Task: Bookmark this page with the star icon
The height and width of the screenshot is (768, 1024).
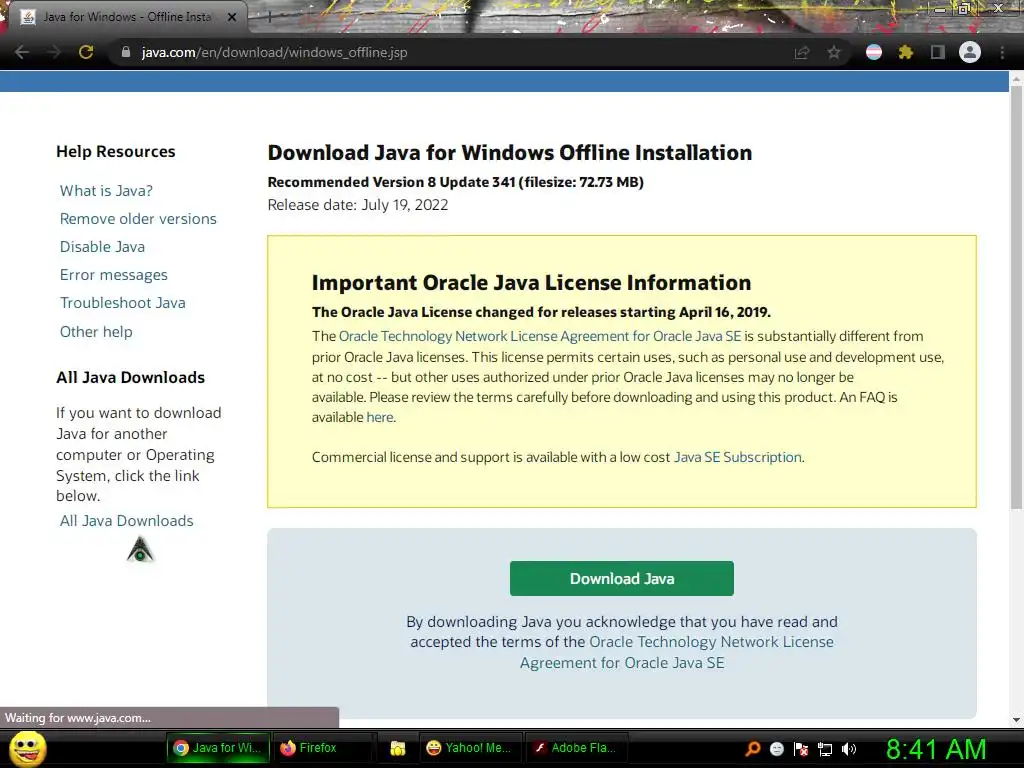Action: tap(834, 52)
